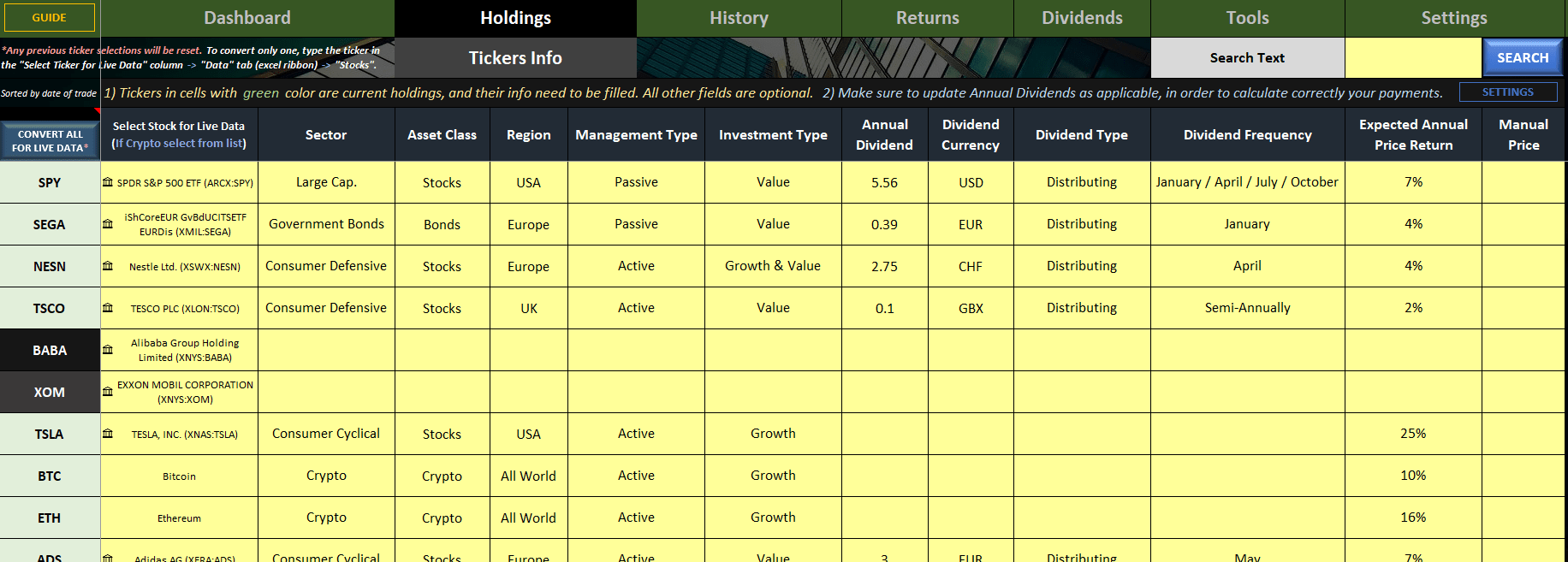
Task: Select the April dividend frequency cell for NESN
Action: coord(1247,266)
